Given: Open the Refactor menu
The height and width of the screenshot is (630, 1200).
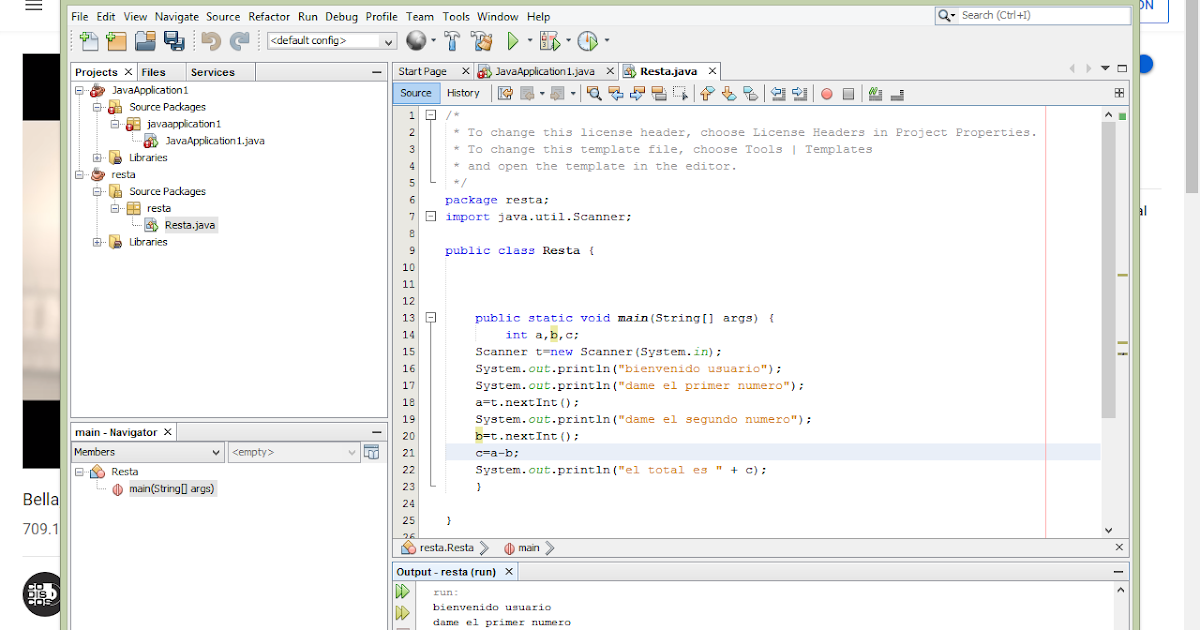Looking at the screenshot, I should (269, 16).
